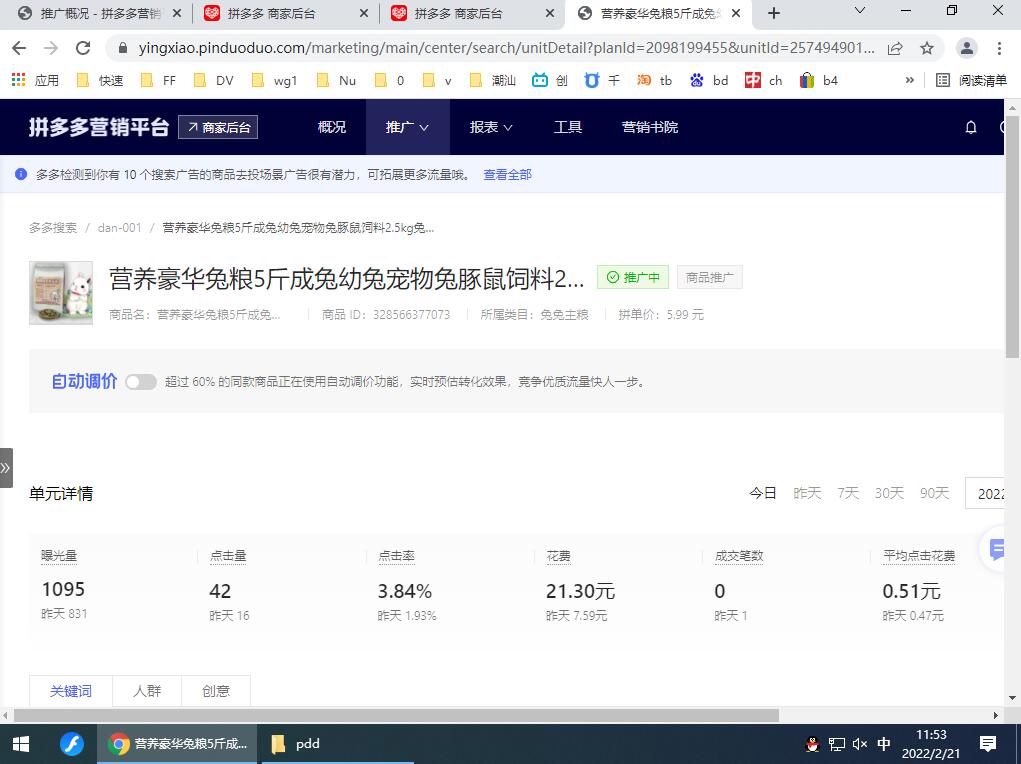
Task: Click the 商品推广 tag
Action: pos(710,277)
